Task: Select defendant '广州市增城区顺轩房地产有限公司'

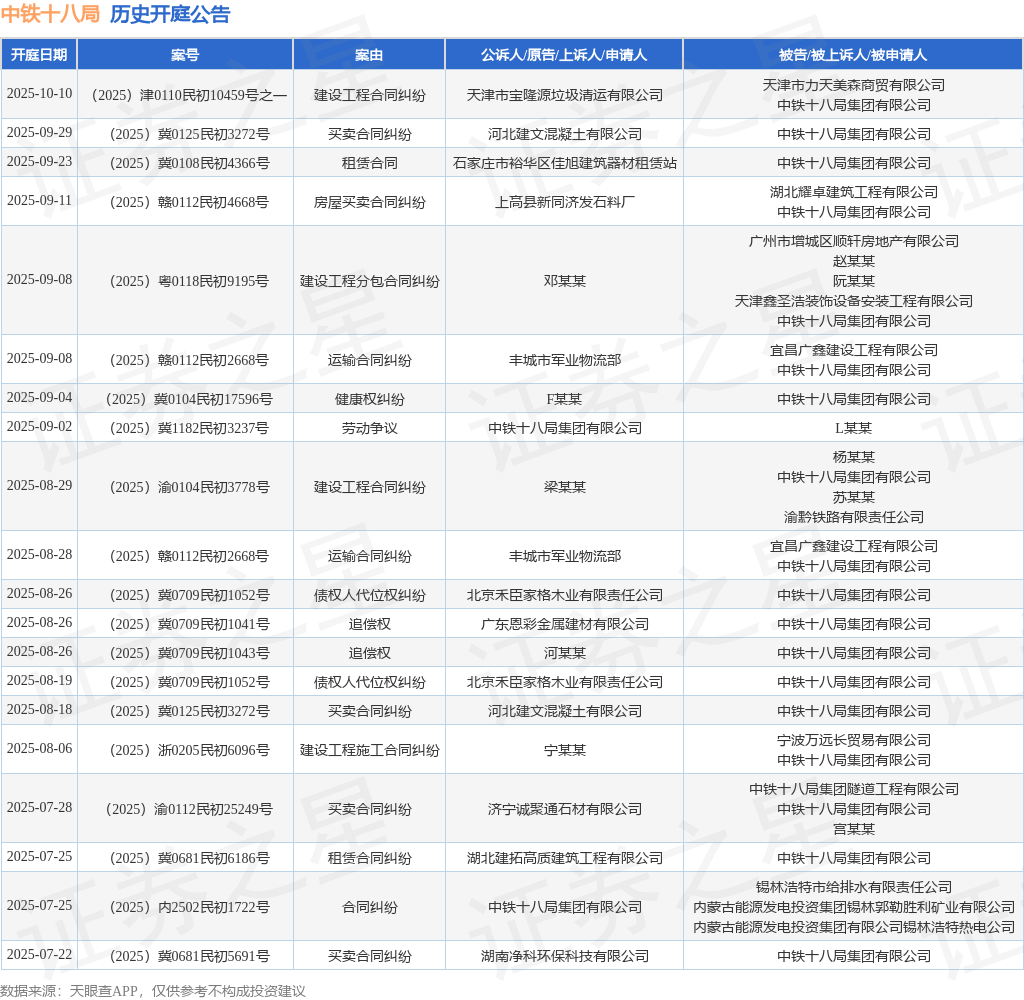Action: click(854, 242)
